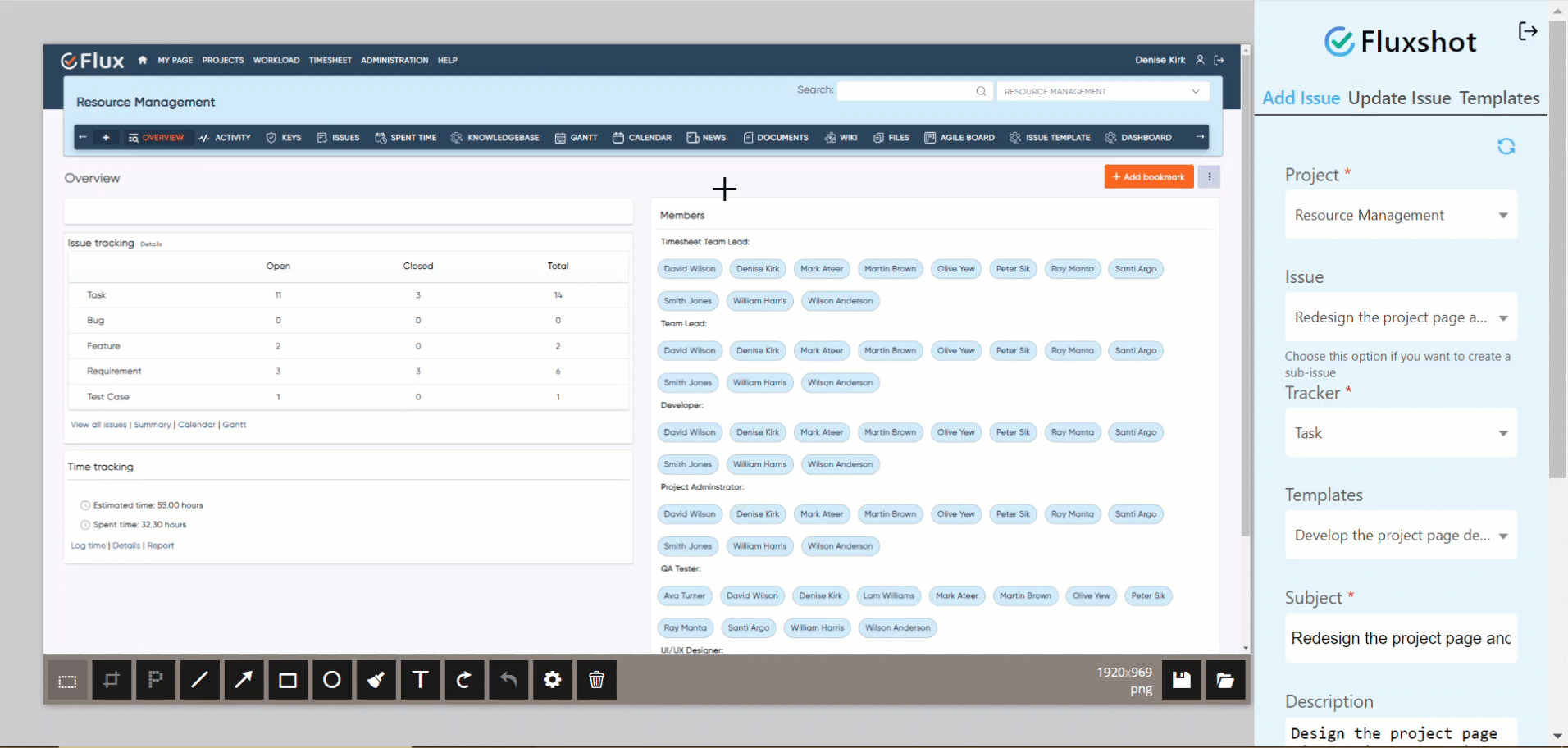Switch to the Update Issue tab

1399,98
